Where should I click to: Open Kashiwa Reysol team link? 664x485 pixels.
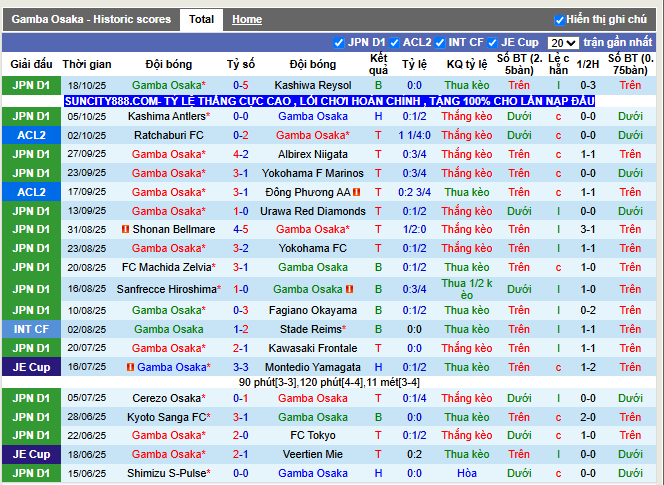[x=313, y=86]
